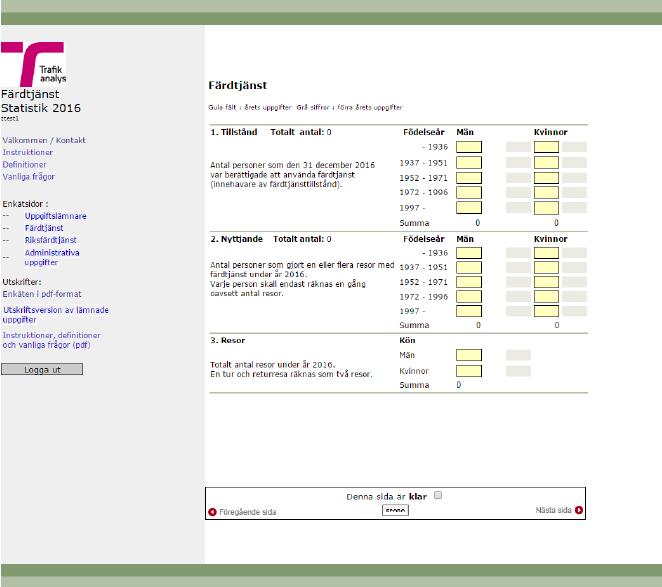The image size is (662, 587).
Task: Click the save button below the klar checkbox
Action: [395, 510]
